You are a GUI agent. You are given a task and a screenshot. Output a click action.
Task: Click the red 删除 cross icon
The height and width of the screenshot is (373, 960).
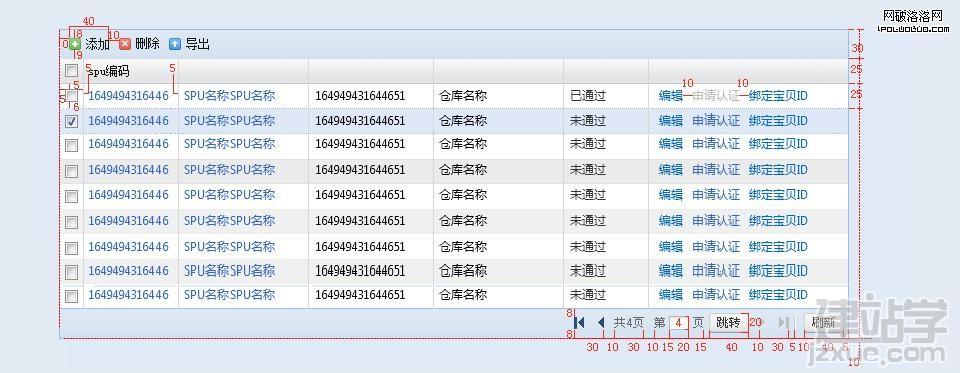pyautogui.click(x=125, y=44)
